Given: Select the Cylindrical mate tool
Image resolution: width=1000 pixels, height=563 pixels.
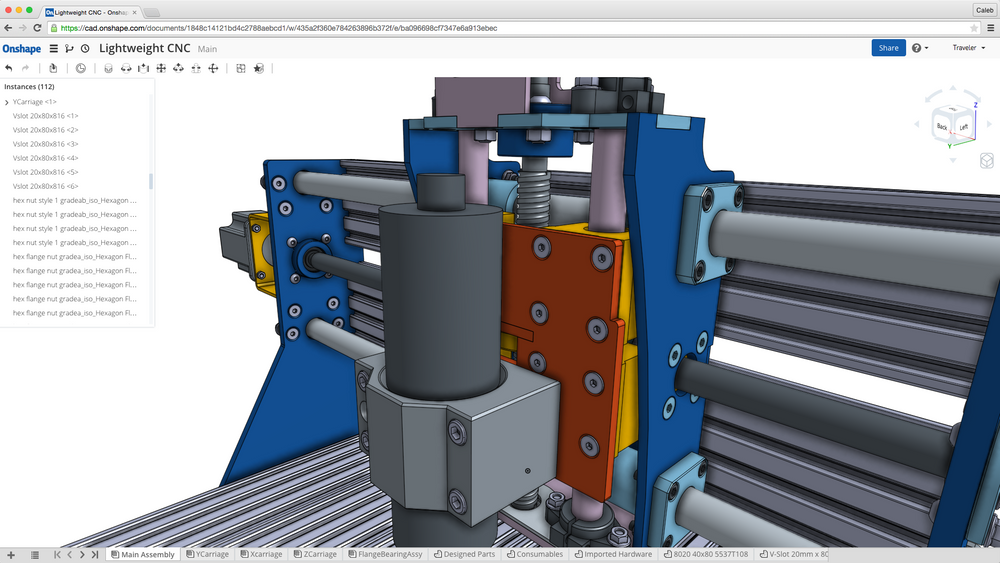Looking at the screenshot, I should coord(179,68).
